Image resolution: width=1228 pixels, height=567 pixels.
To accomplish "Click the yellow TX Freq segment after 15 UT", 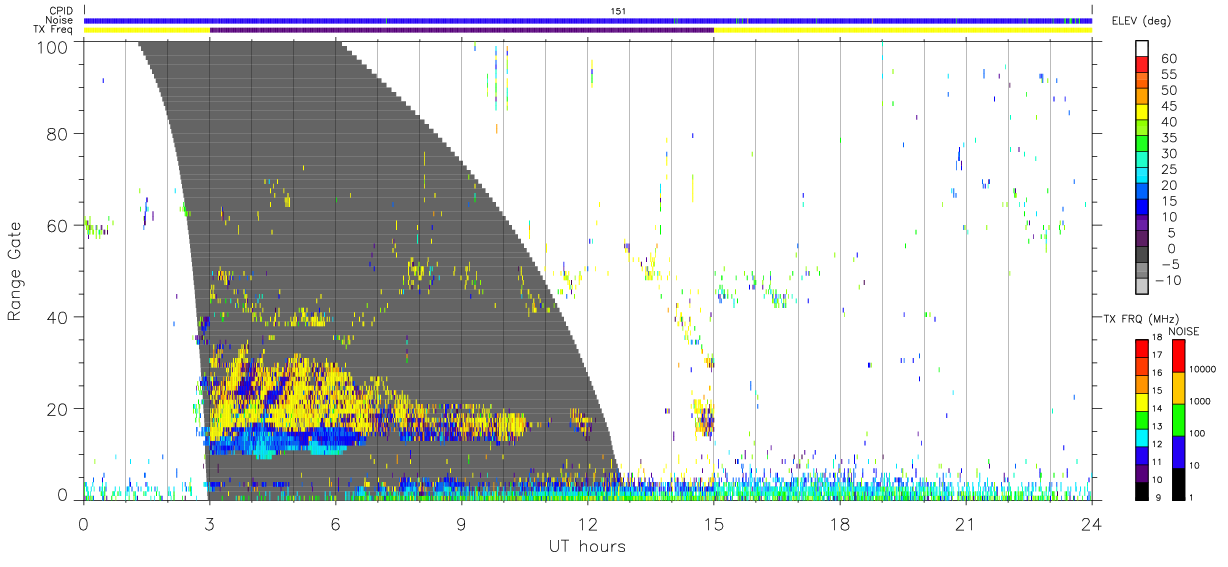I will pos(903,30).
